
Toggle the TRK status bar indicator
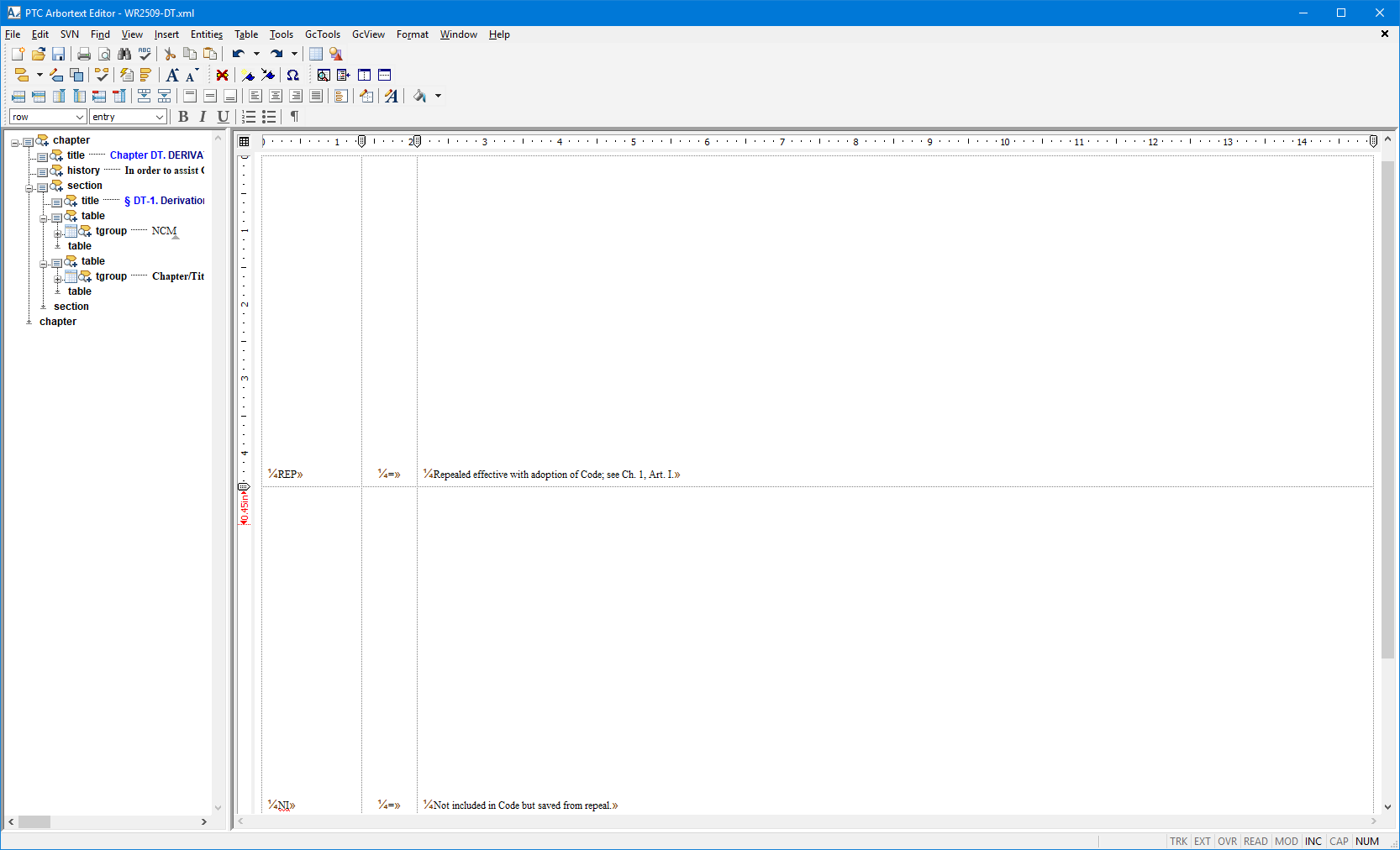(1179, 841)
